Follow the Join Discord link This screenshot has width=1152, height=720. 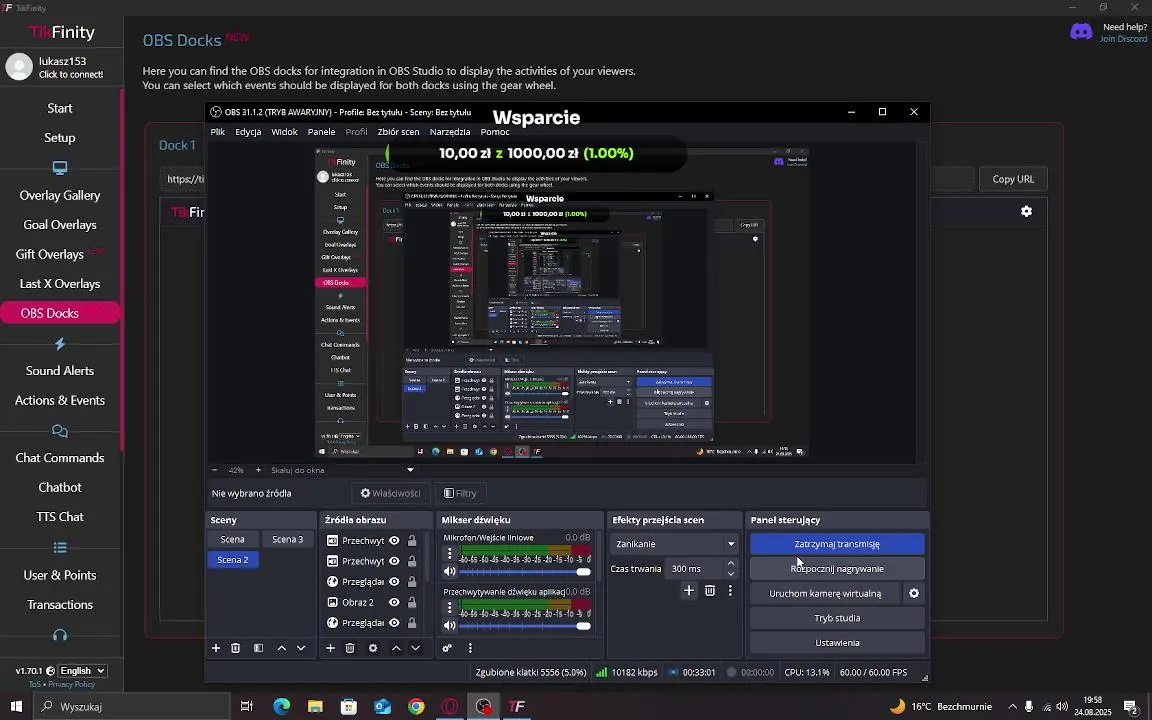1123,39
